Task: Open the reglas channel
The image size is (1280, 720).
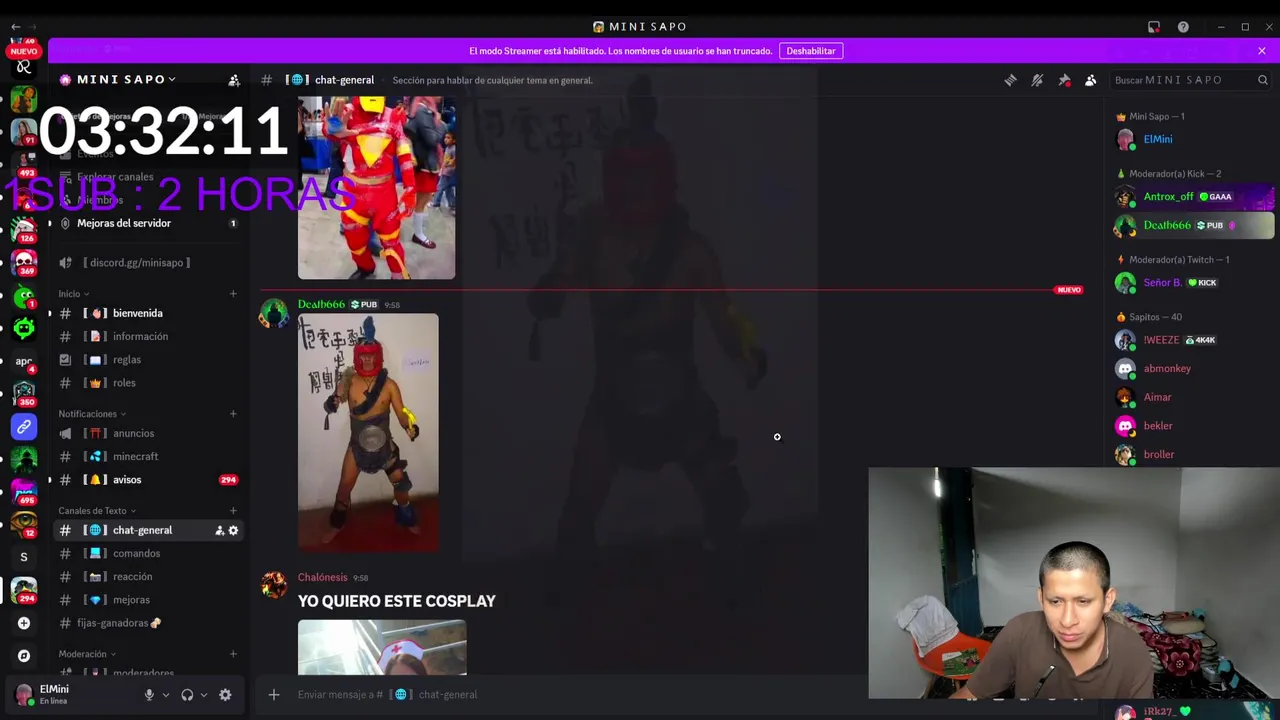Action: click(127, 359)
